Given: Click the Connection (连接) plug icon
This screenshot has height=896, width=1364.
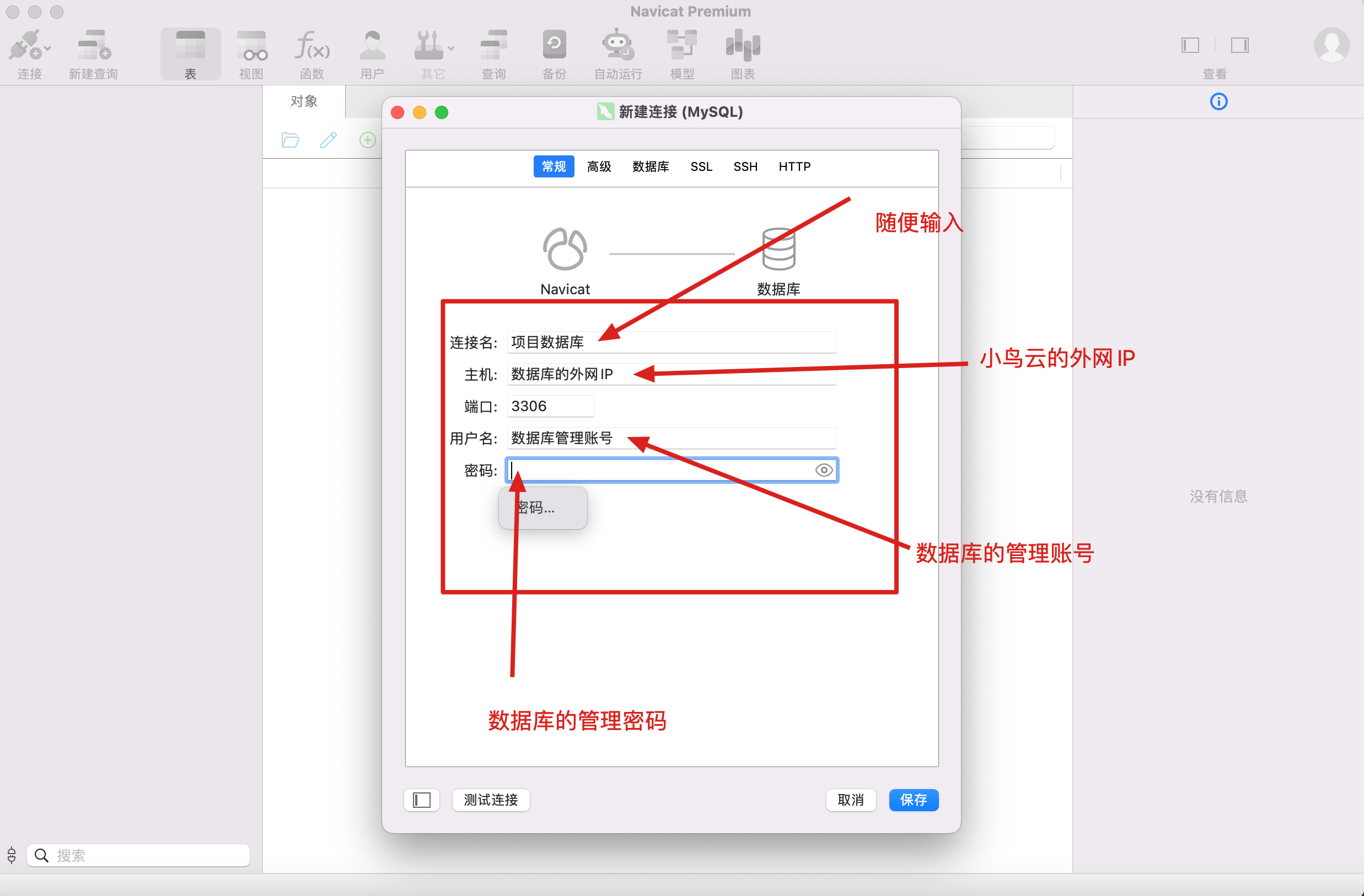Looking at the screenshot, I should point(24,46).
